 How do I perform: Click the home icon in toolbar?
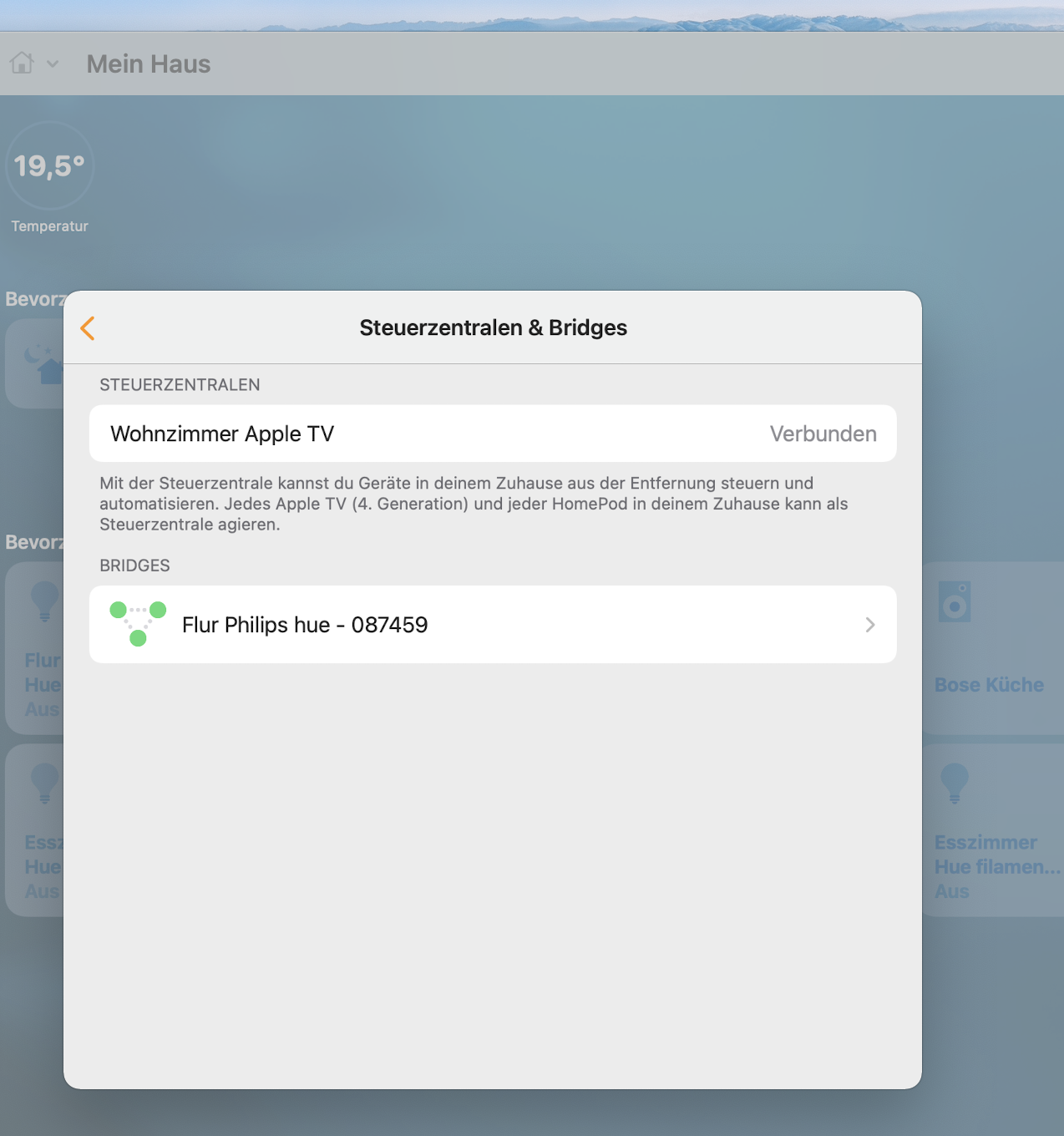22,63
